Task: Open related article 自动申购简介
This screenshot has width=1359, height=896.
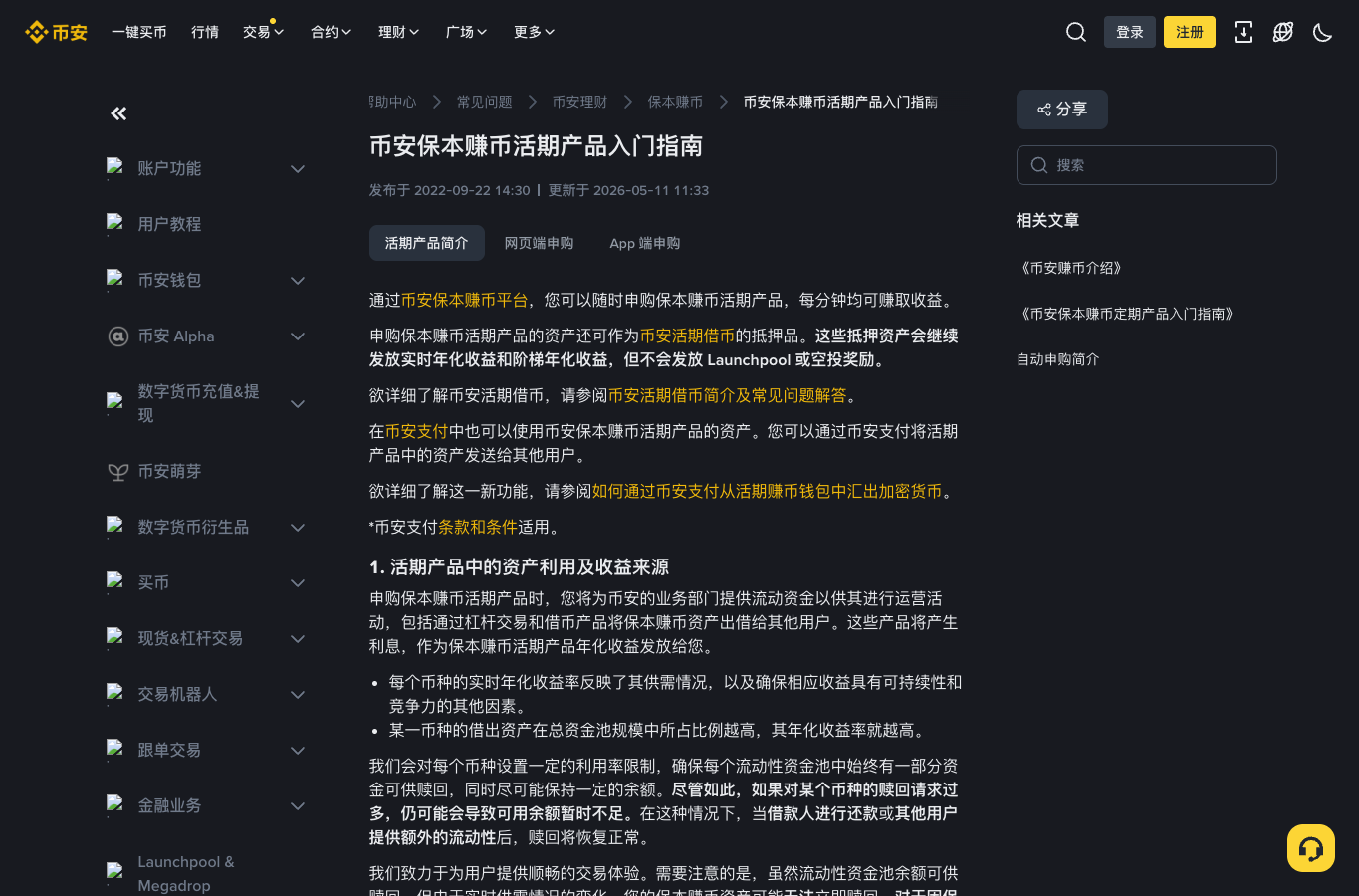Action: tap(1058, 359)
